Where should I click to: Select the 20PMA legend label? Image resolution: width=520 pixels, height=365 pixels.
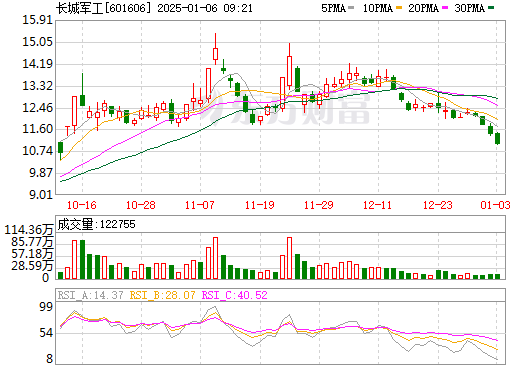click(x=423, y=8)
